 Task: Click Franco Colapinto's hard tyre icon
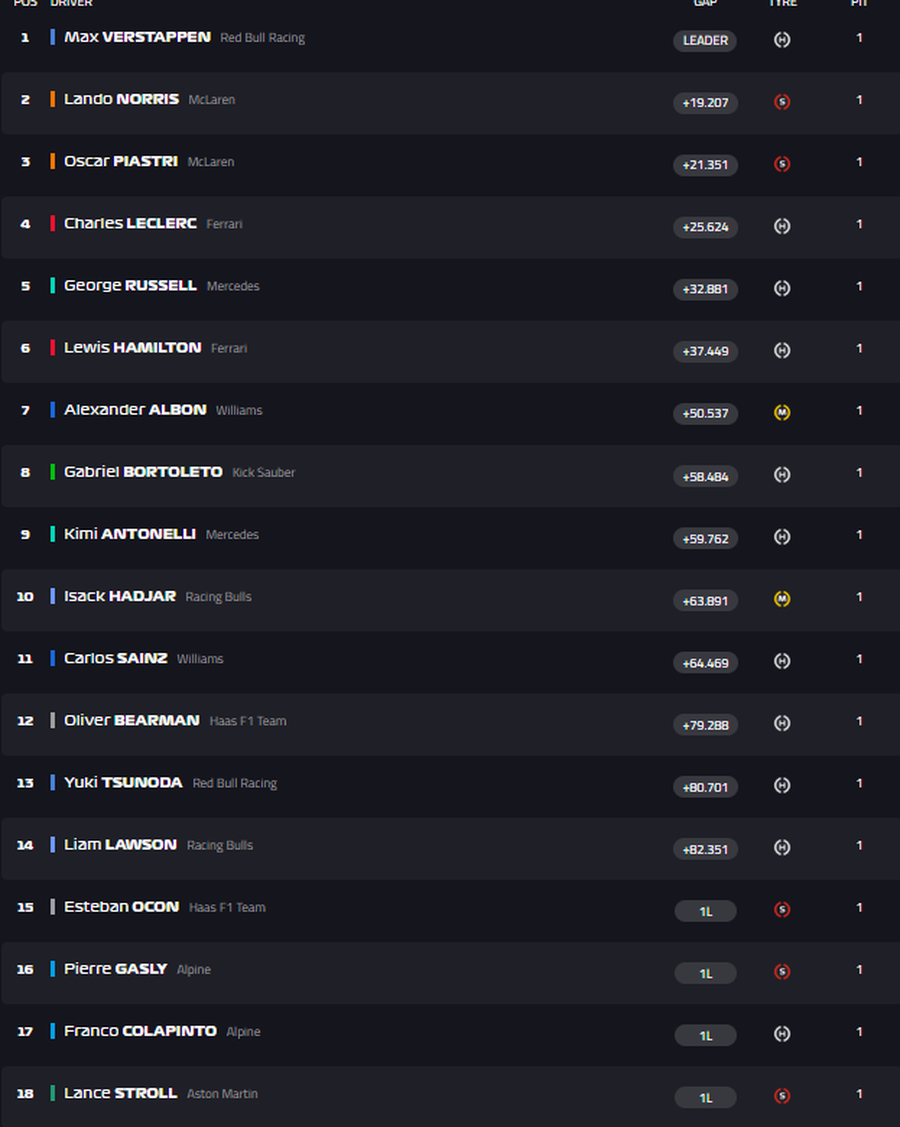782,1034
